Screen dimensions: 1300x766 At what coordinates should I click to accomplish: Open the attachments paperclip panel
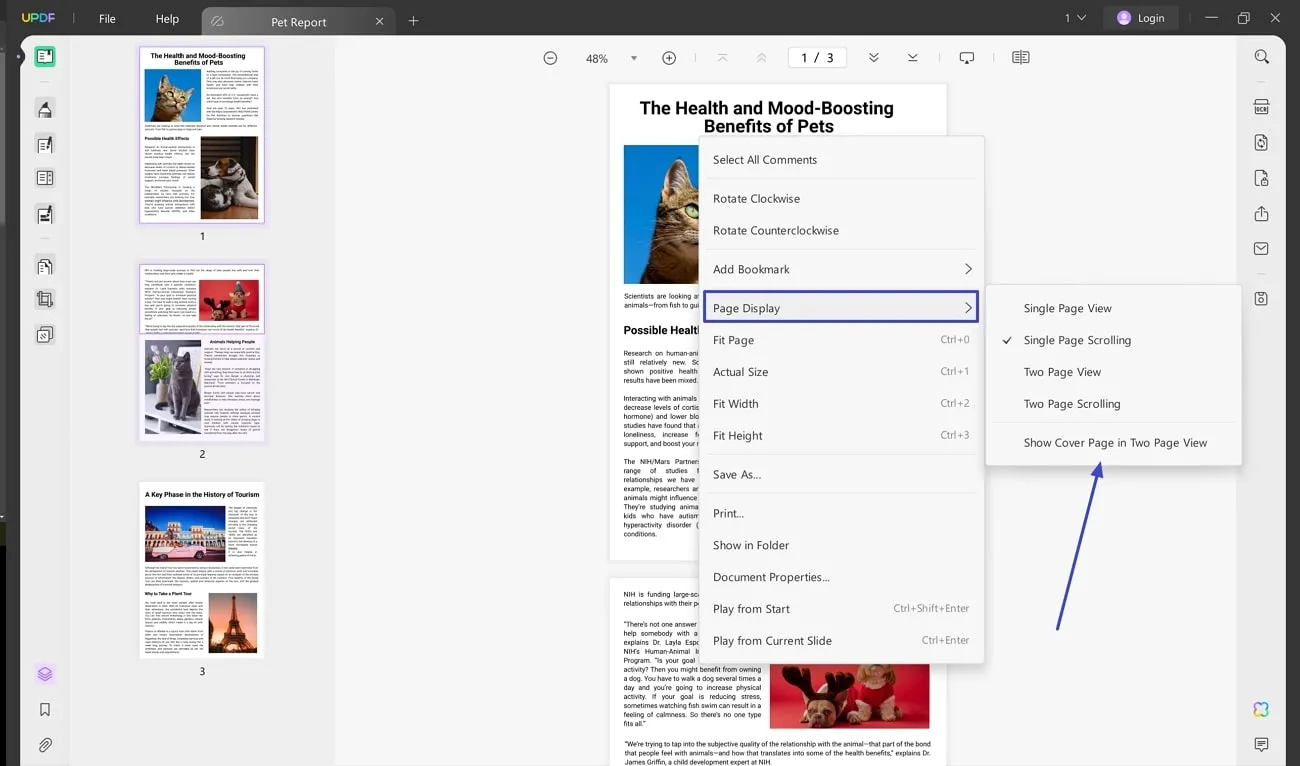pyautogui.click(x=45, y=745)
